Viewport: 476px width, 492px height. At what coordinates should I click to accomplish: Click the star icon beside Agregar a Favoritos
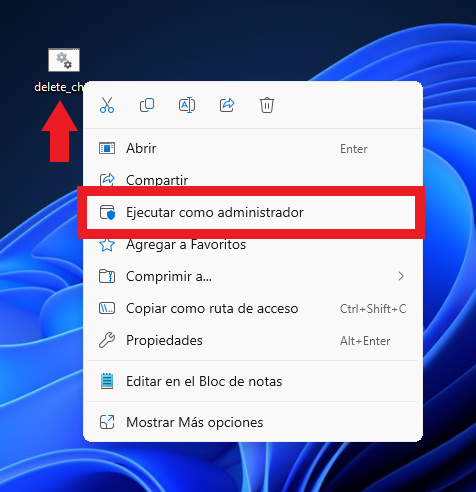107,245
